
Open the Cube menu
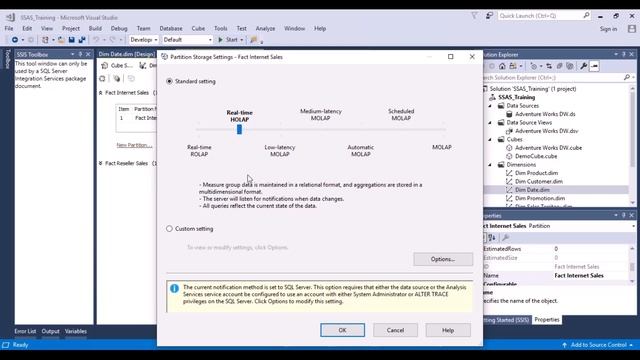click(198, 29)
